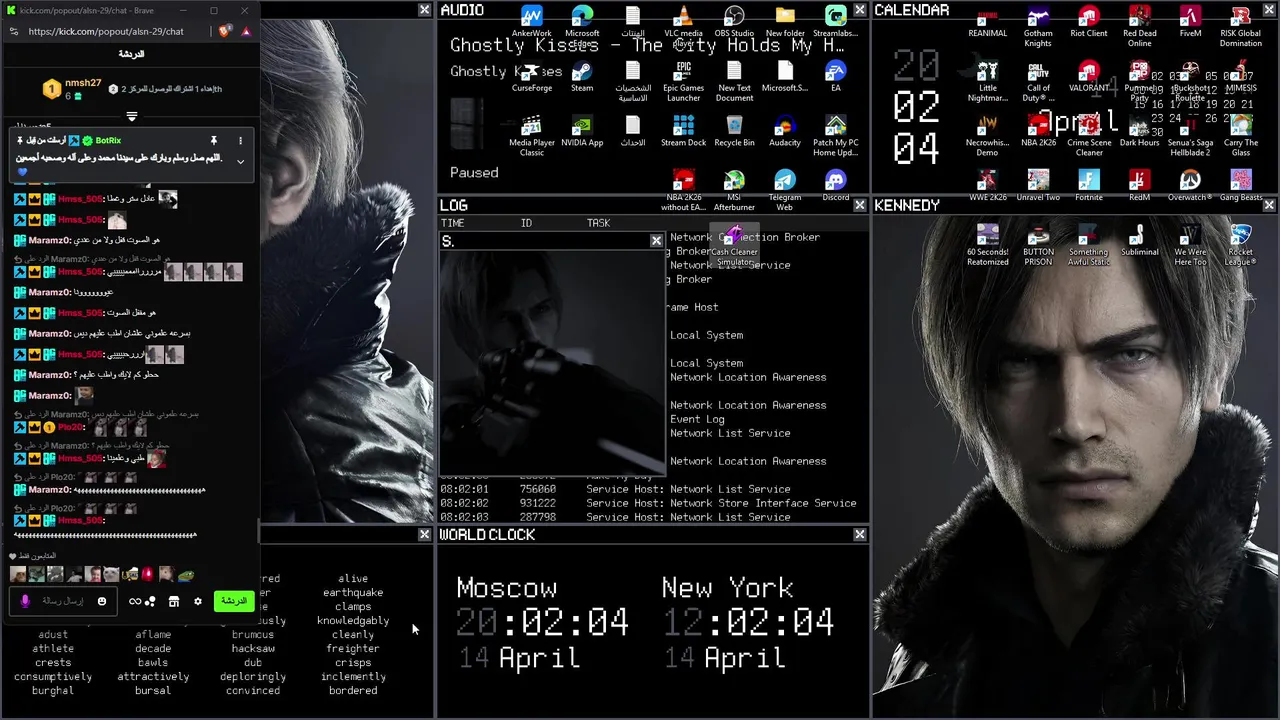Launch VALORANT desktop icon

pyautogui.click(x=1089, y=77)
